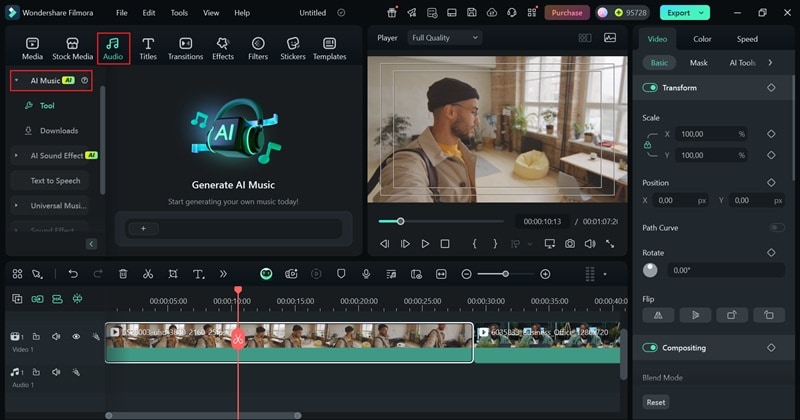Select the crop tool in timeline toolbar
This screenshot has height=420, width=800.
(x=173, y=274)
